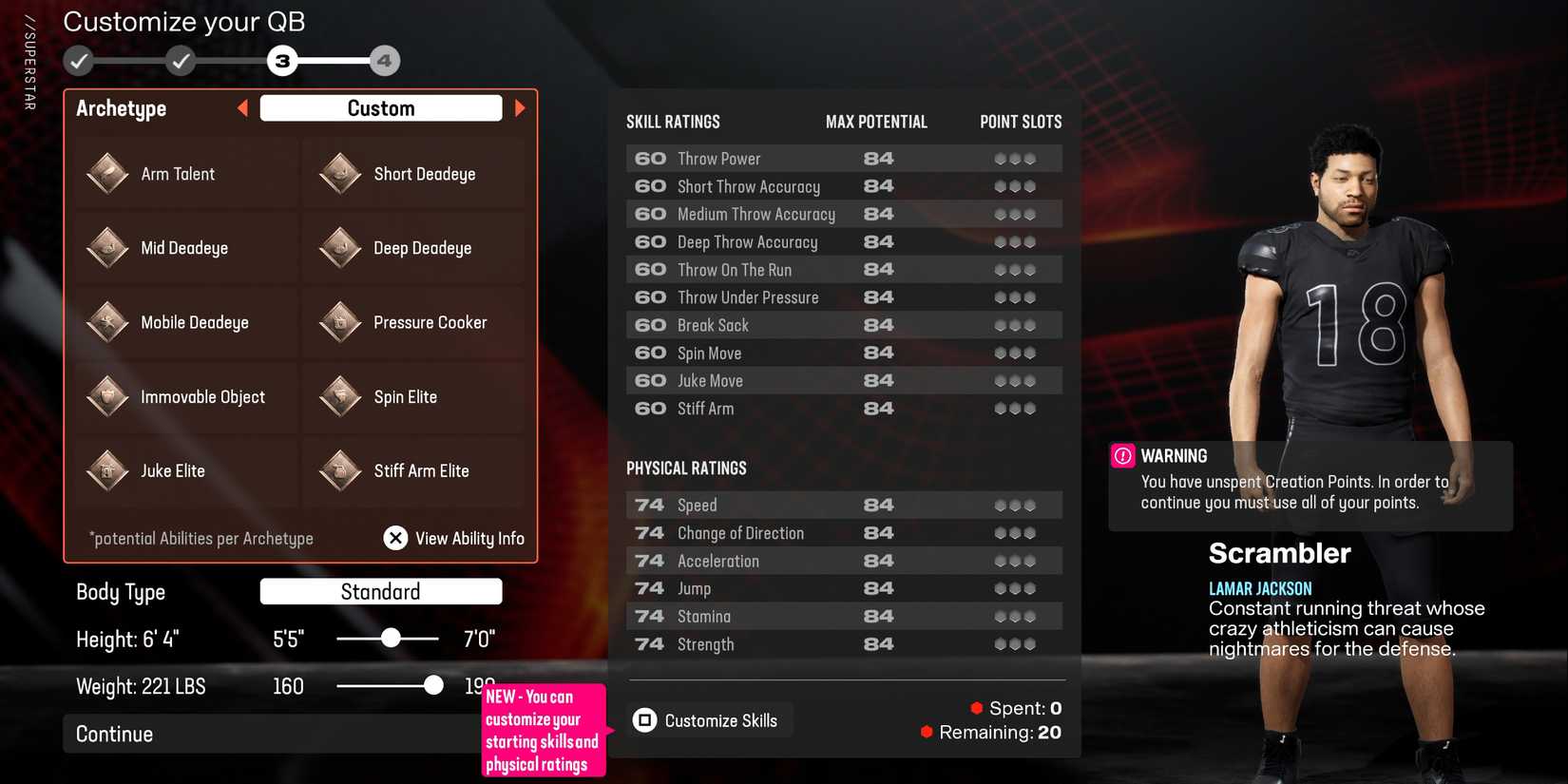Click the X icon for View Ability Info
The width and height of the screenshot is (1568, 784).
click(x=395, y=538)
